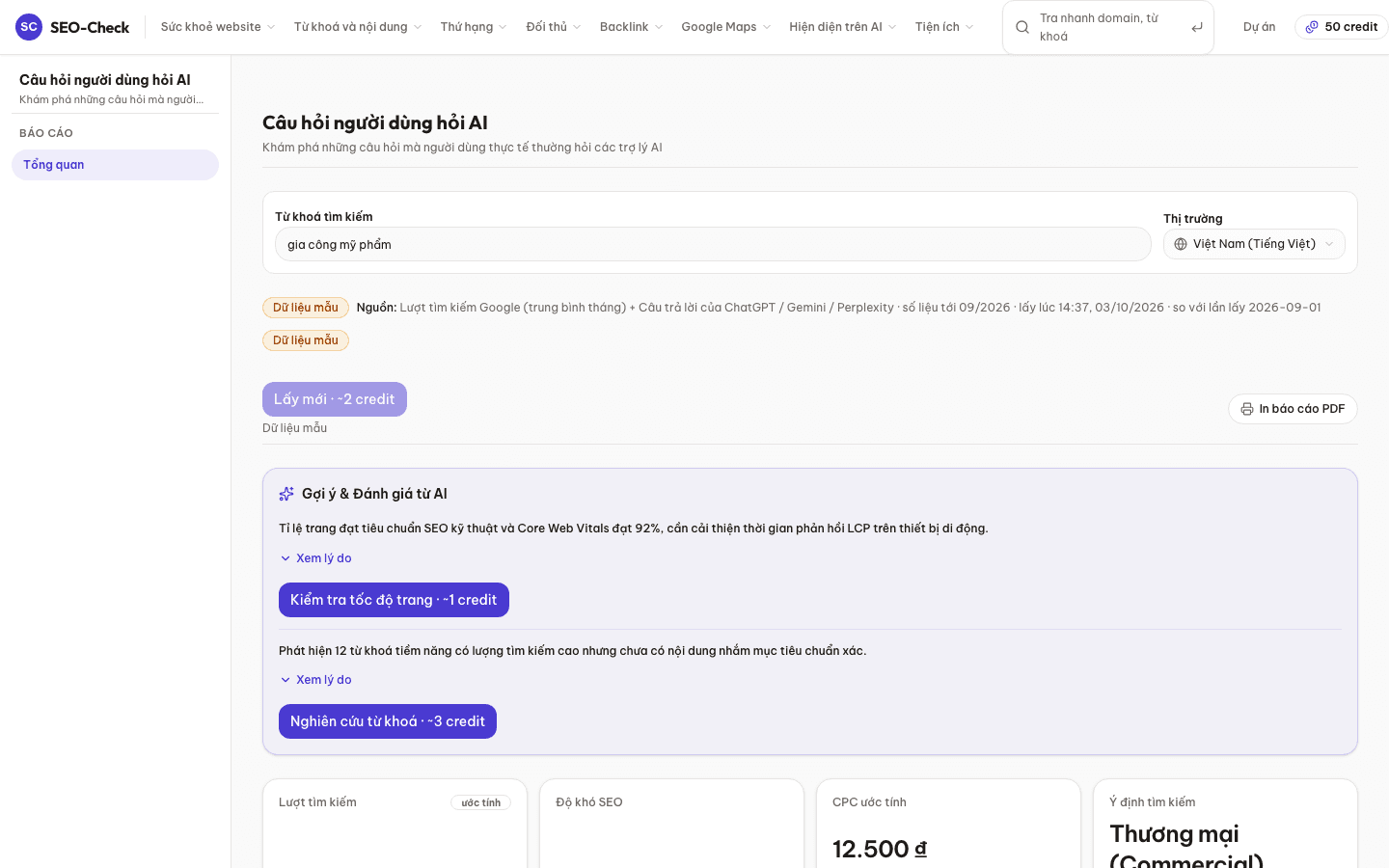The image size is (1389, 868).
Task: Select Tổng quan in the sidebar
Action: [116, 165]
